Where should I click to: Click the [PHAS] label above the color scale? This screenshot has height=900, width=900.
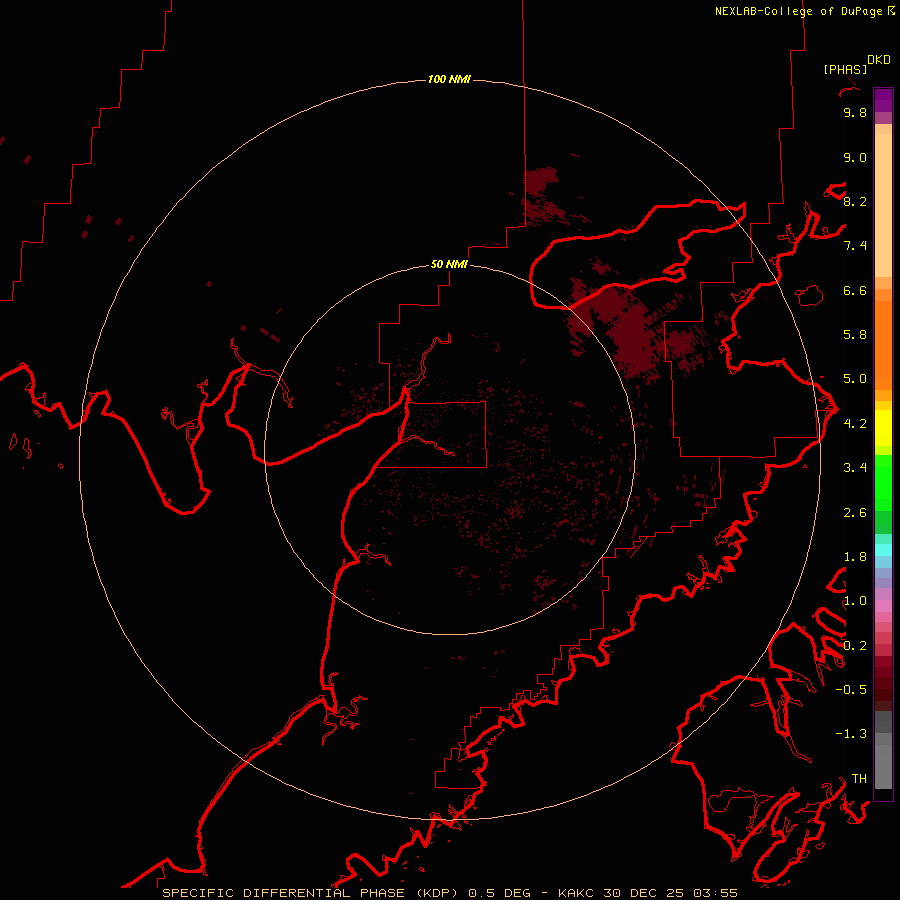[x=845, y=69]
